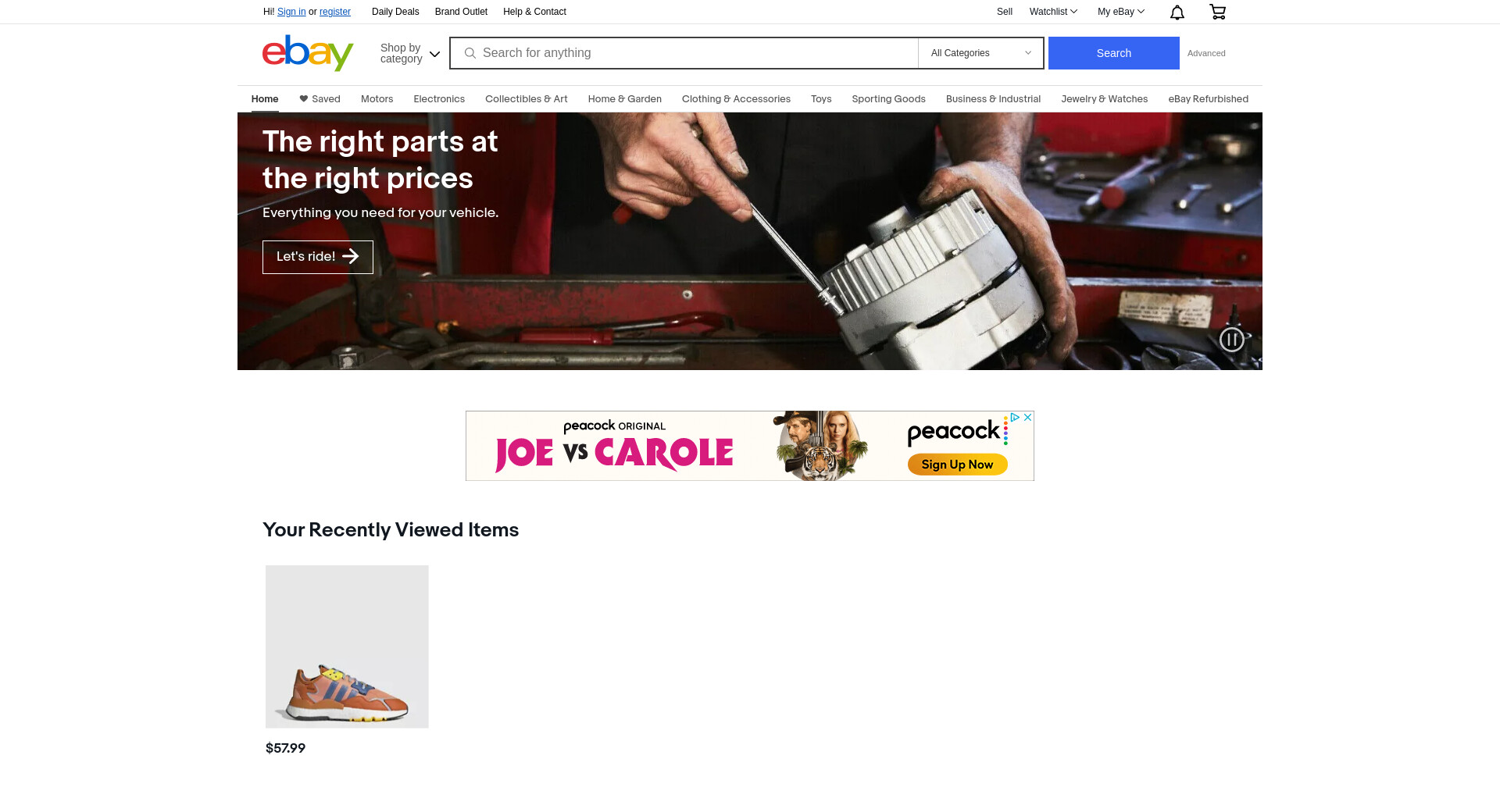Click the Sign in link

[291, 12]
